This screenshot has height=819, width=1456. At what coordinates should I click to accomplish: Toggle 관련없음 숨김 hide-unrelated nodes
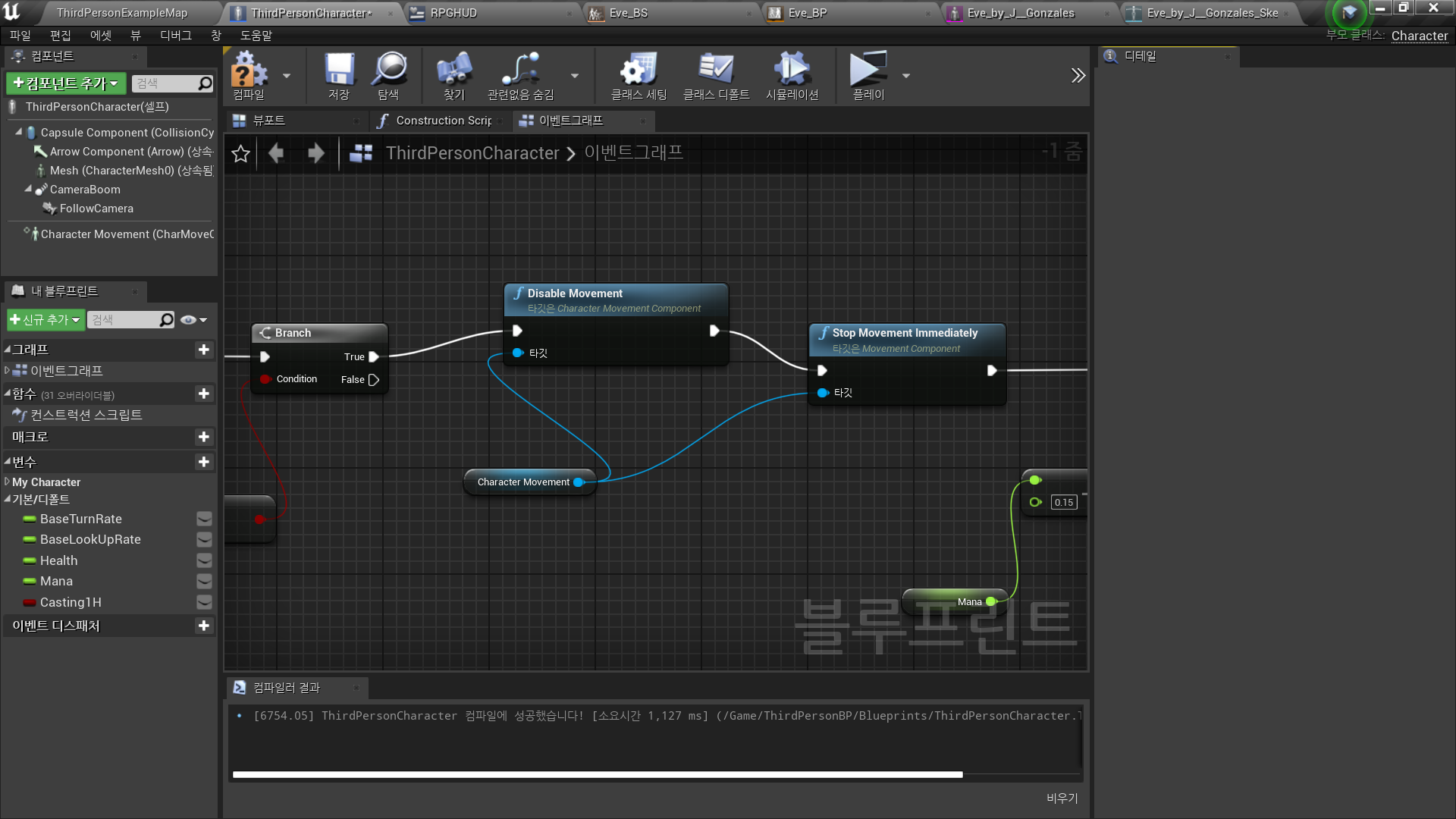click(520, 74)
